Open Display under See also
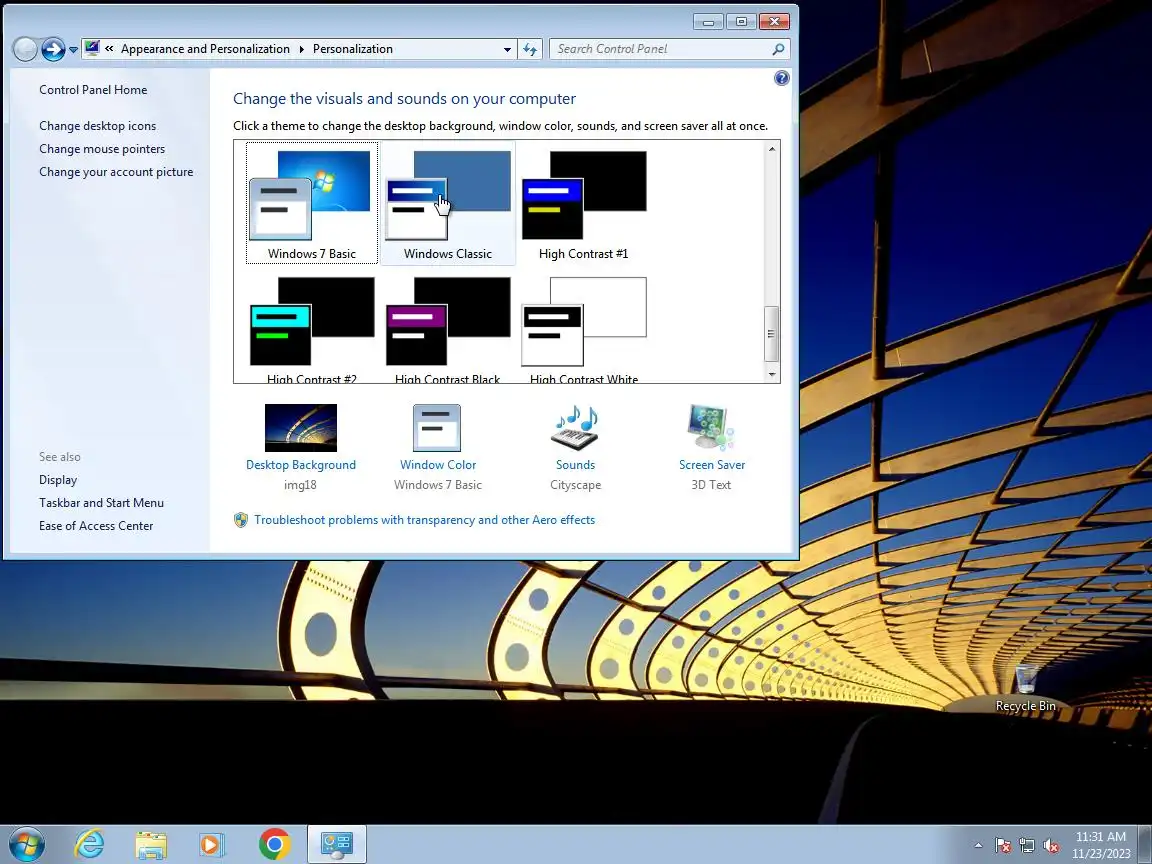 (58, 480)
